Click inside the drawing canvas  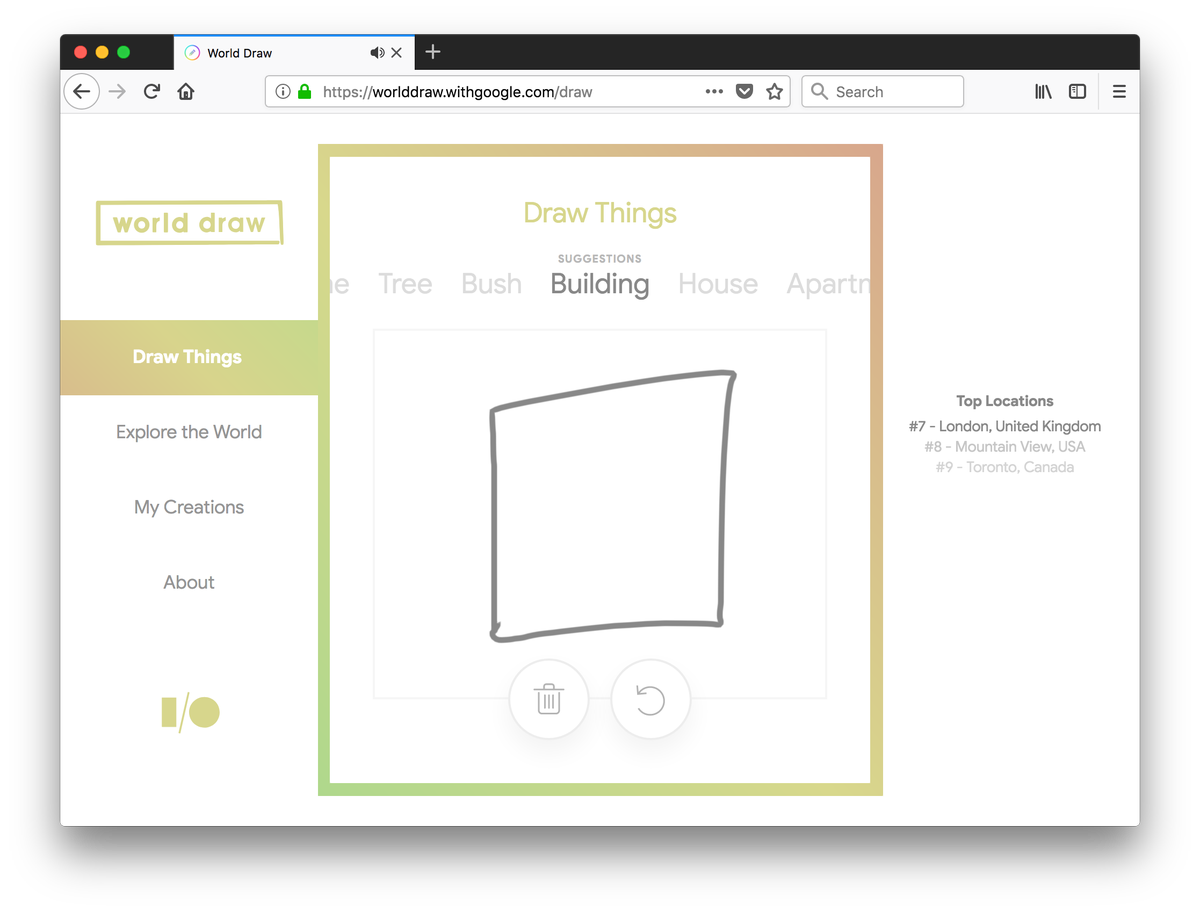(600, 513)
